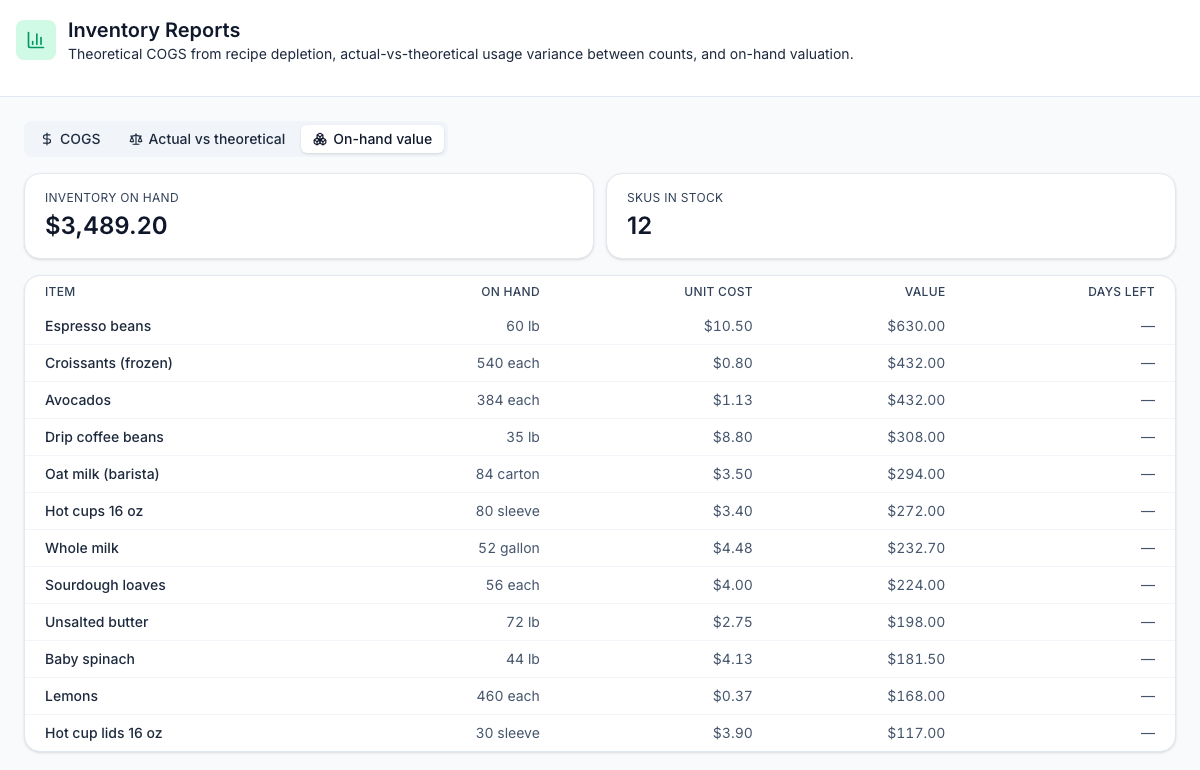Click the $10.50 unit cost
1200x770 pixels.
728,326
